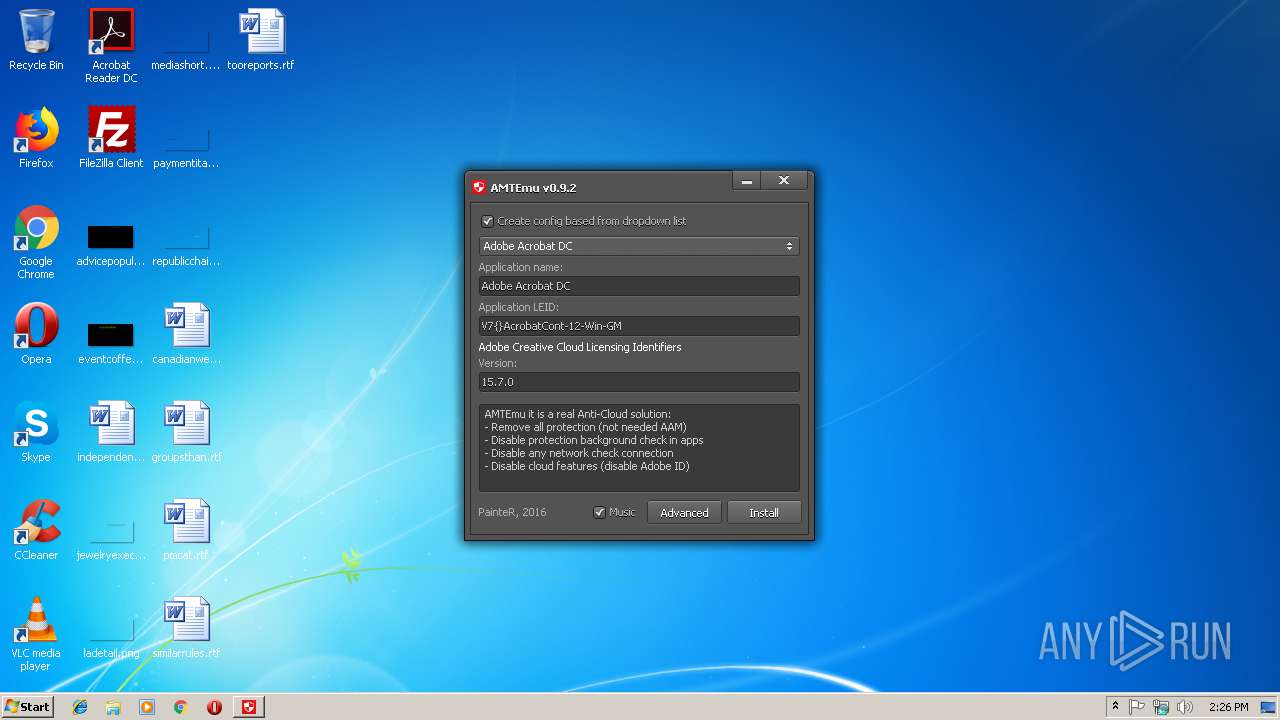Launch Firefox from the desktop
Viewport: 1280px width, 720px height.
click(x=36, y=139)
